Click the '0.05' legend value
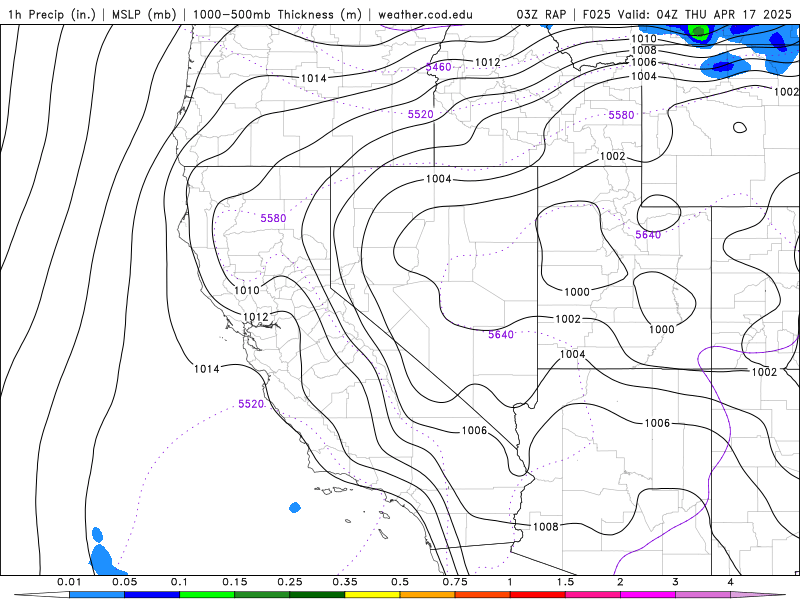The image size is (800, 600). [124, 582]
